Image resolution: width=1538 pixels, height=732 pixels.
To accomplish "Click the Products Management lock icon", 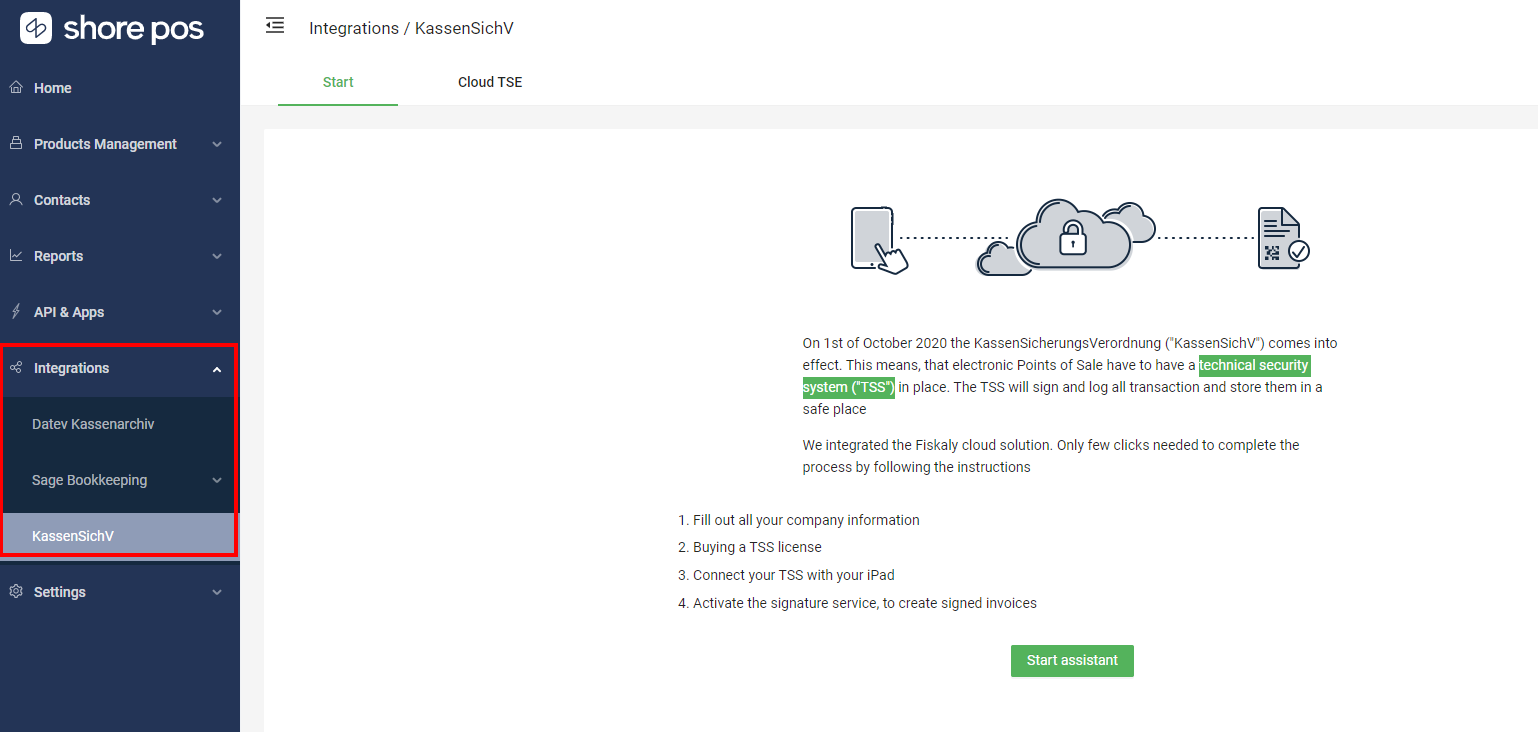I will pyautogui.click(x=16, y=143).
